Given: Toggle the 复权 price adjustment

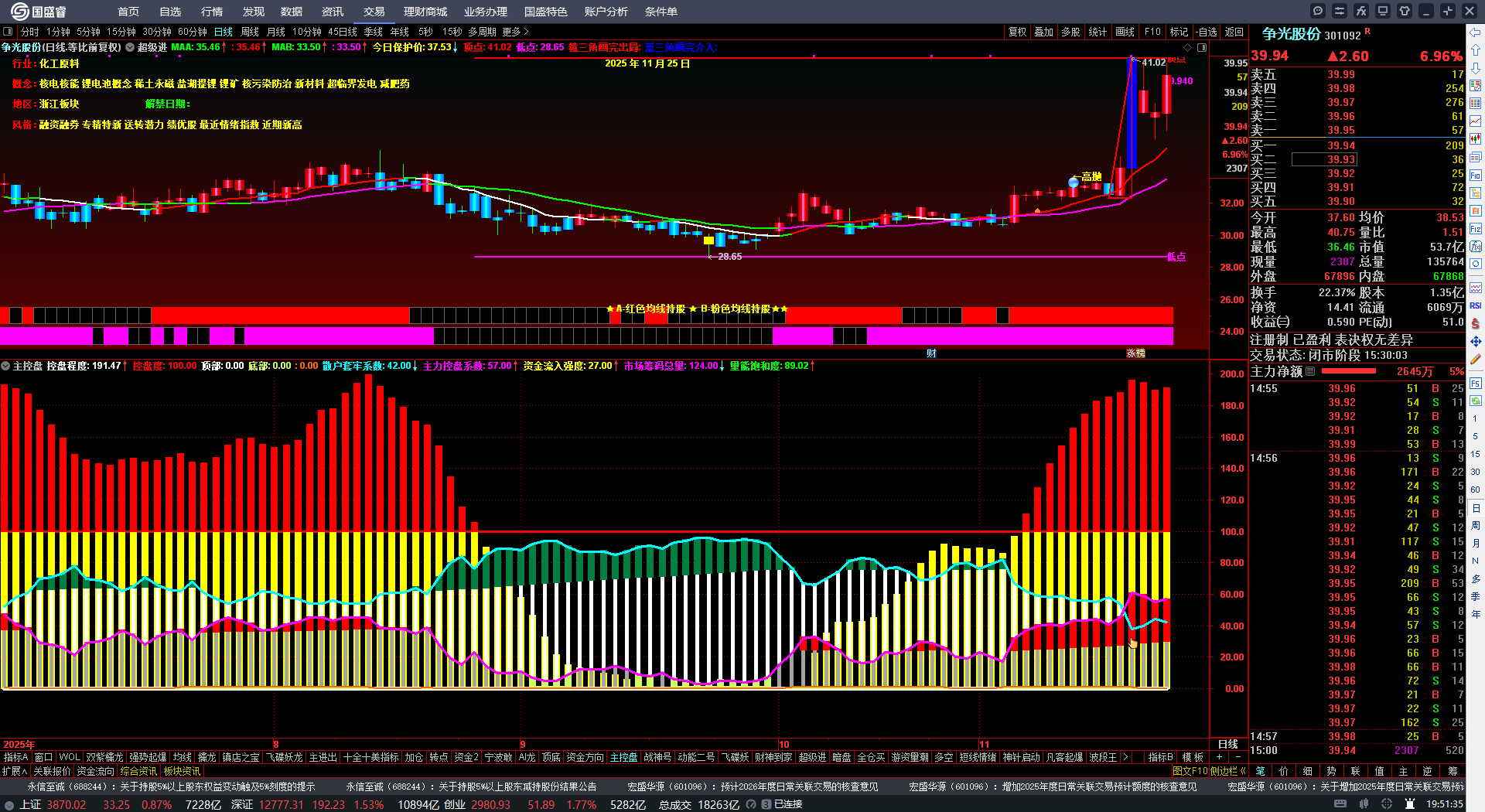Looking at the screenshot, I should (1018, 32).
